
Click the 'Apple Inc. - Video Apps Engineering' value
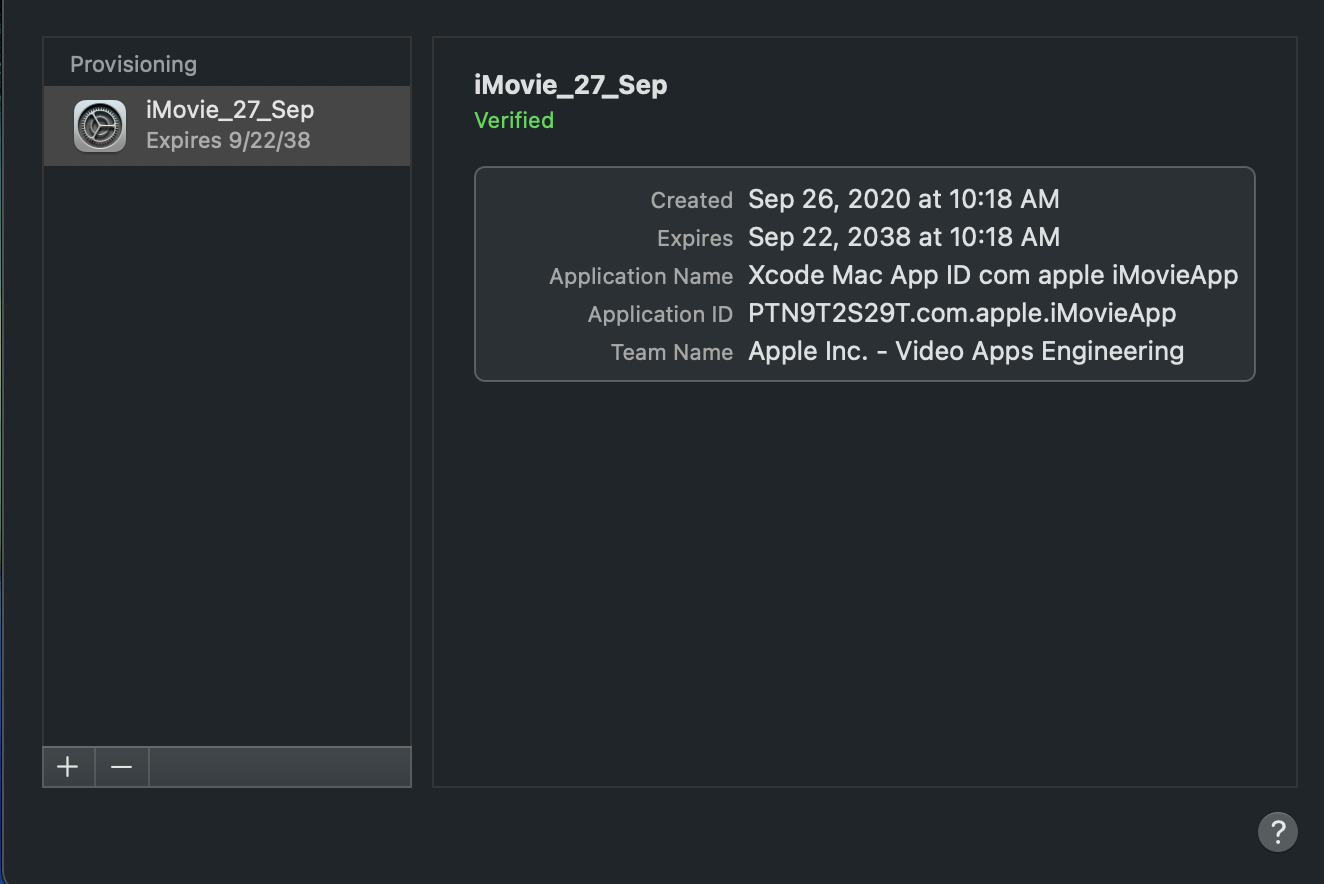pos(965,351)
